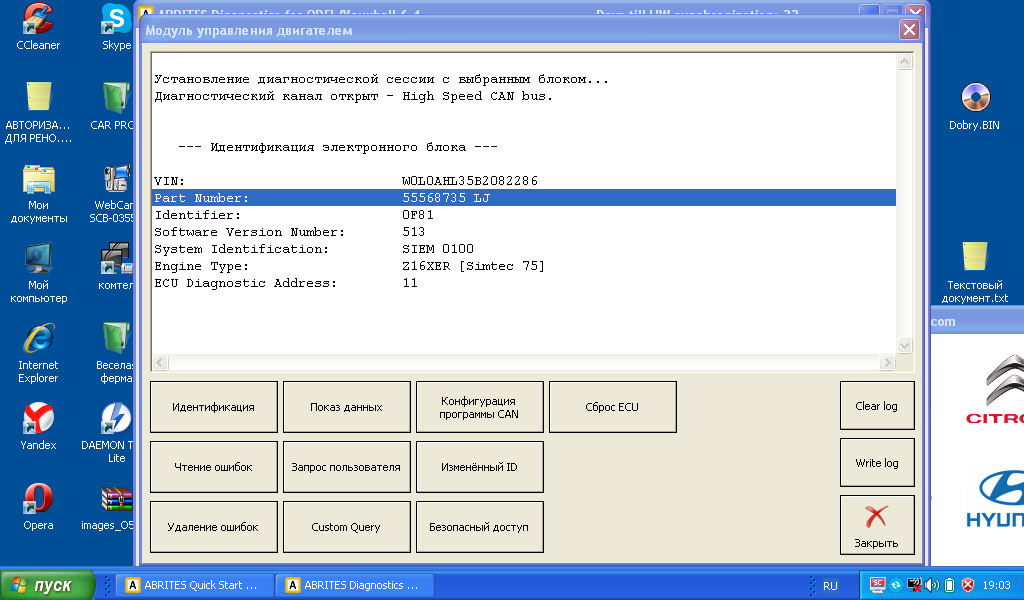This screenshot has height=600, width=1024.
Task: Click the horizontal scroll right arrow
Action: click(887, 362)
